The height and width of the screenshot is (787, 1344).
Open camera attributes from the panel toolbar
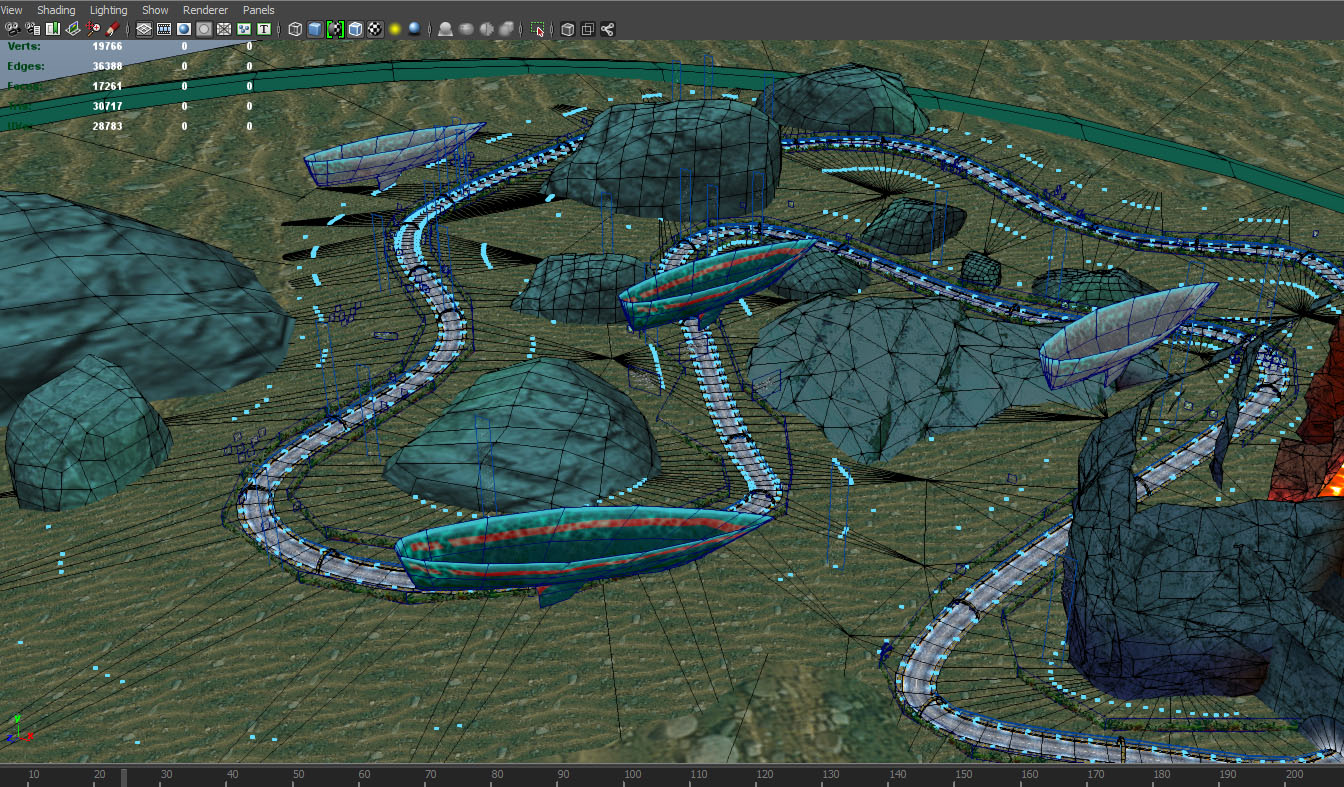click(x=33, y=29)
